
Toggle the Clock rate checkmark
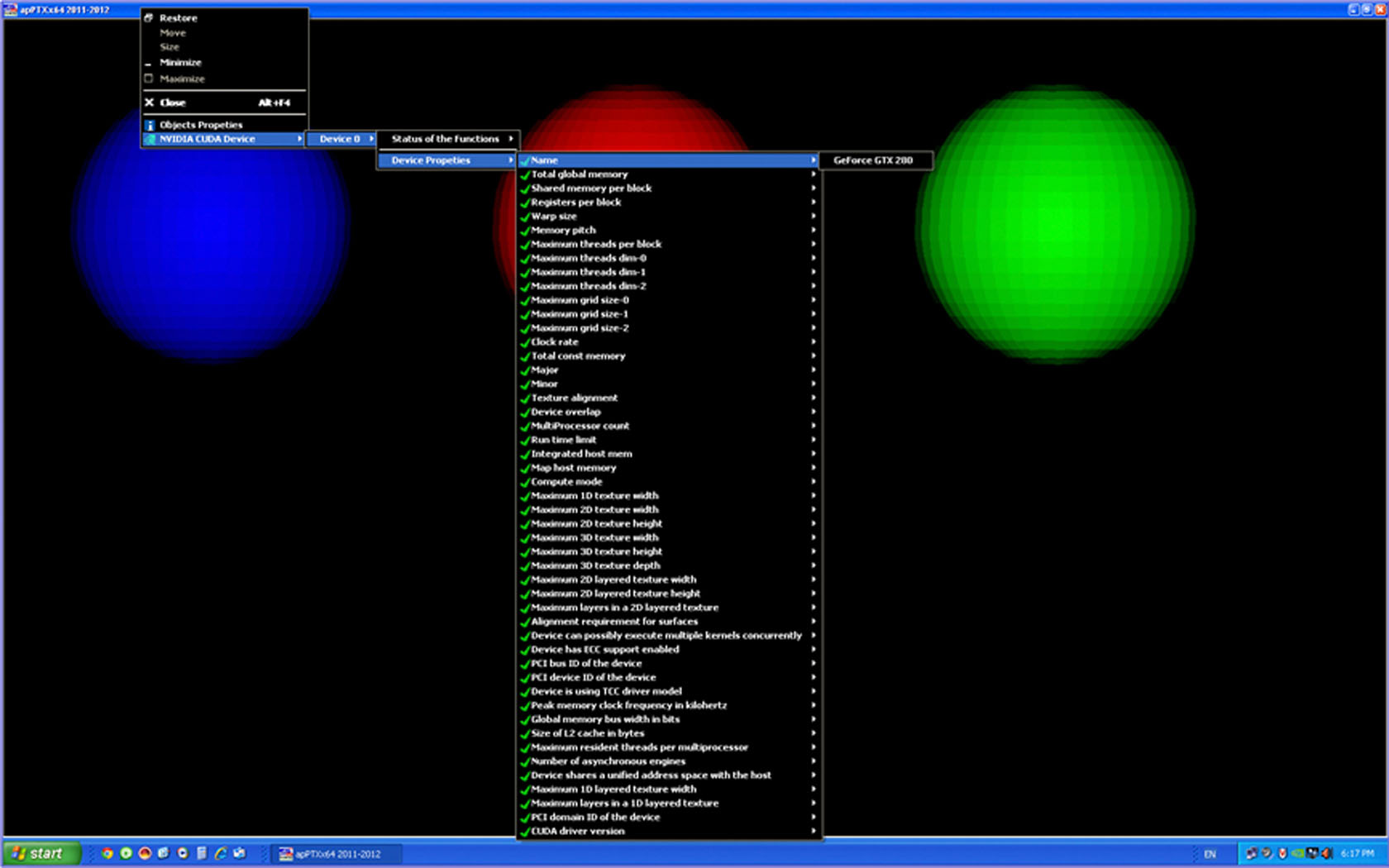pyautogui.click(x=525, y=342)
